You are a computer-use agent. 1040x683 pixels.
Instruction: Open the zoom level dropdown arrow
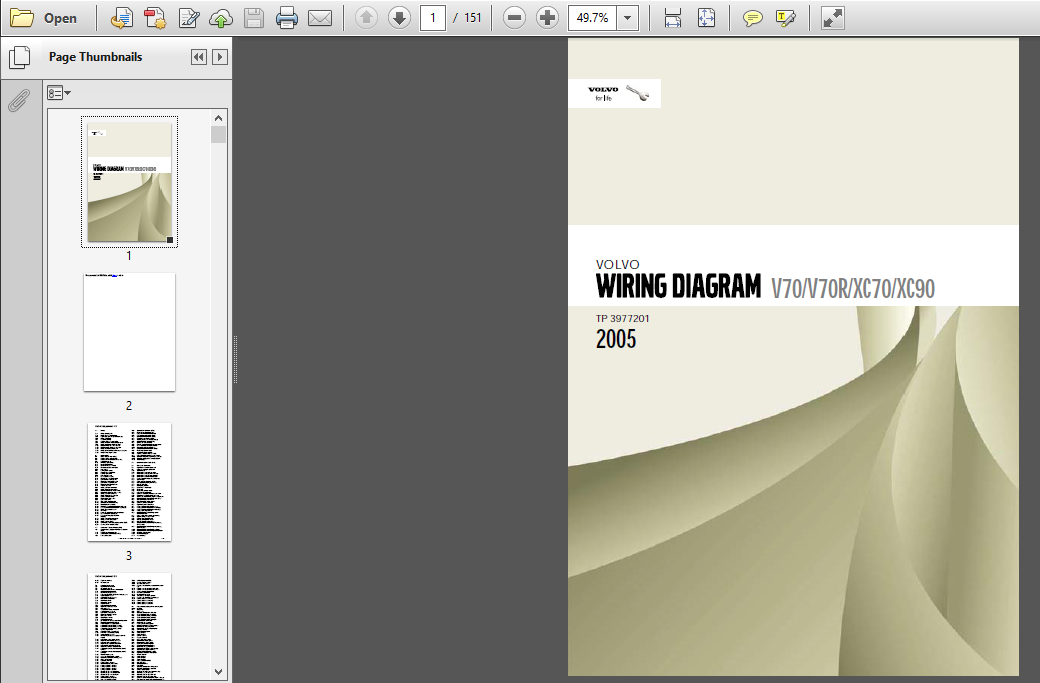(627, 18)
